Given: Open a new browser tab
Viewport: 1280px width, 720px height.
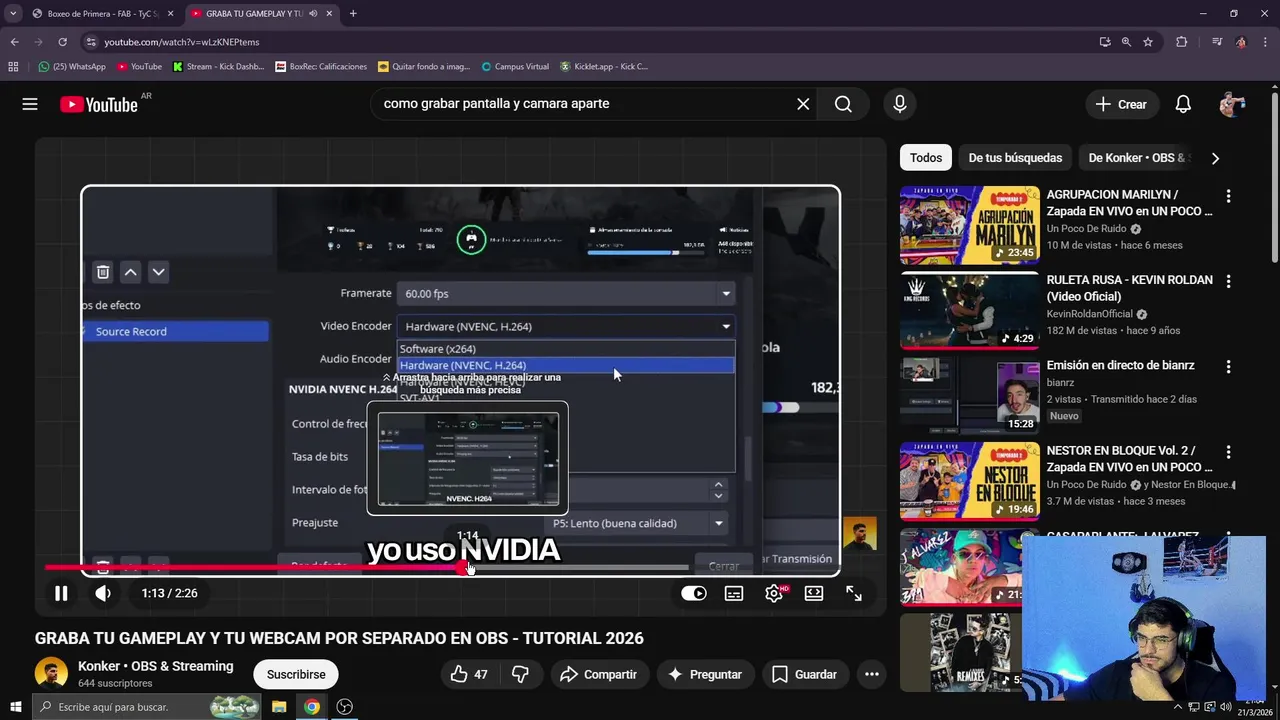Looking at the screenshot, I should click(353, 14).
